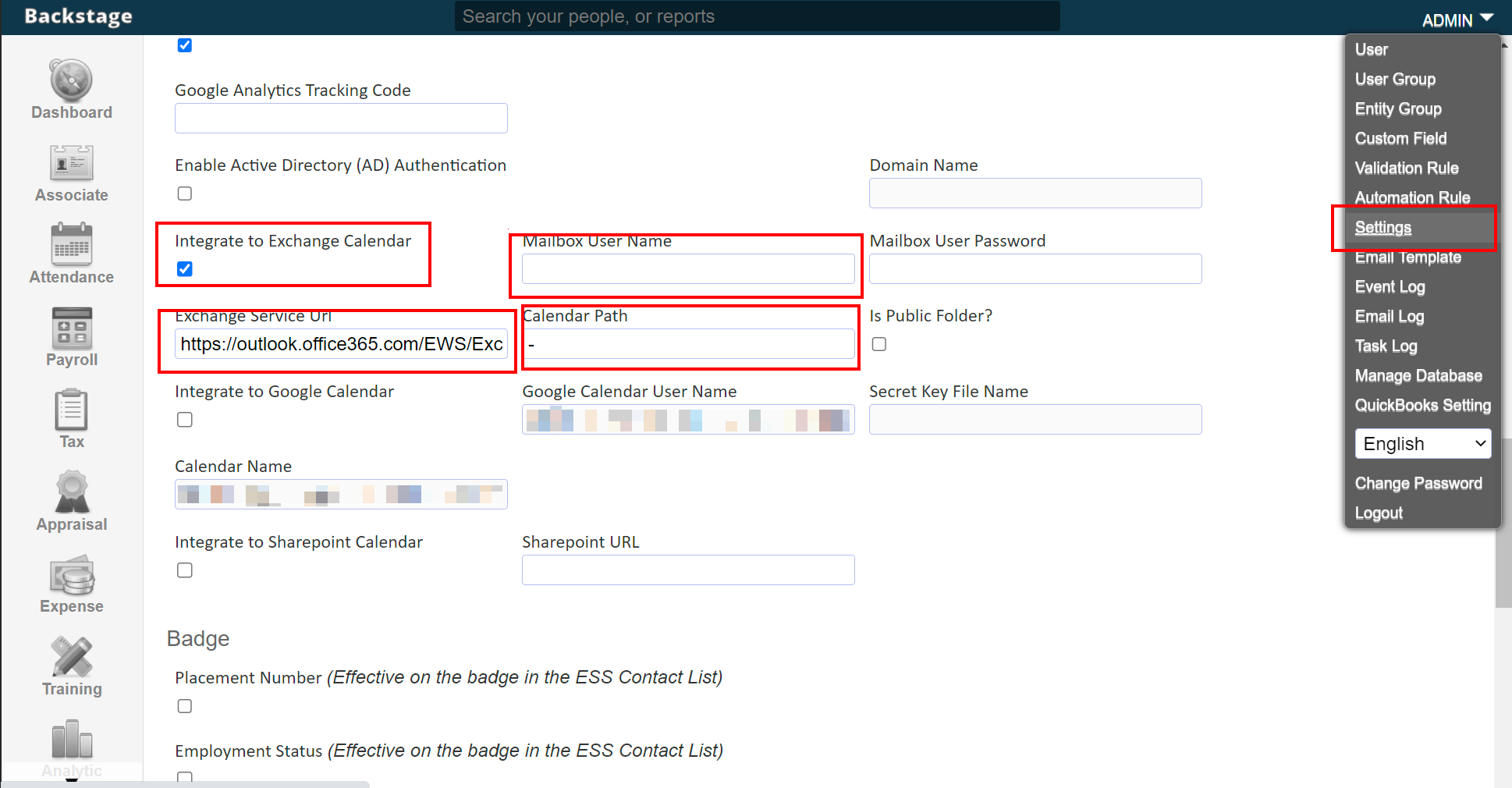
Task: Expand the ADMIN dropdown arrow
Action: (1486, 18)
